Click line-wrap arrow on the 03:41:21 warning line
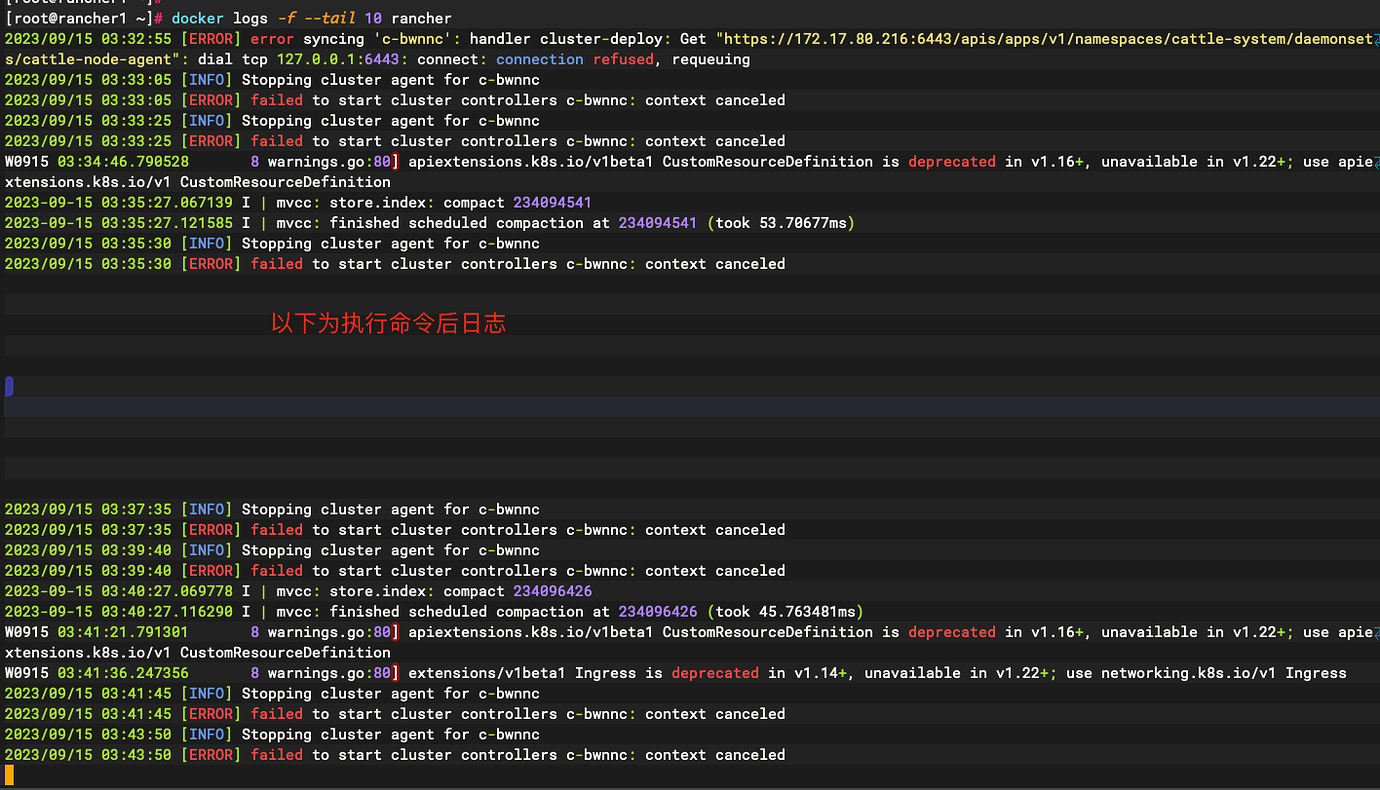 [1376, 632]
